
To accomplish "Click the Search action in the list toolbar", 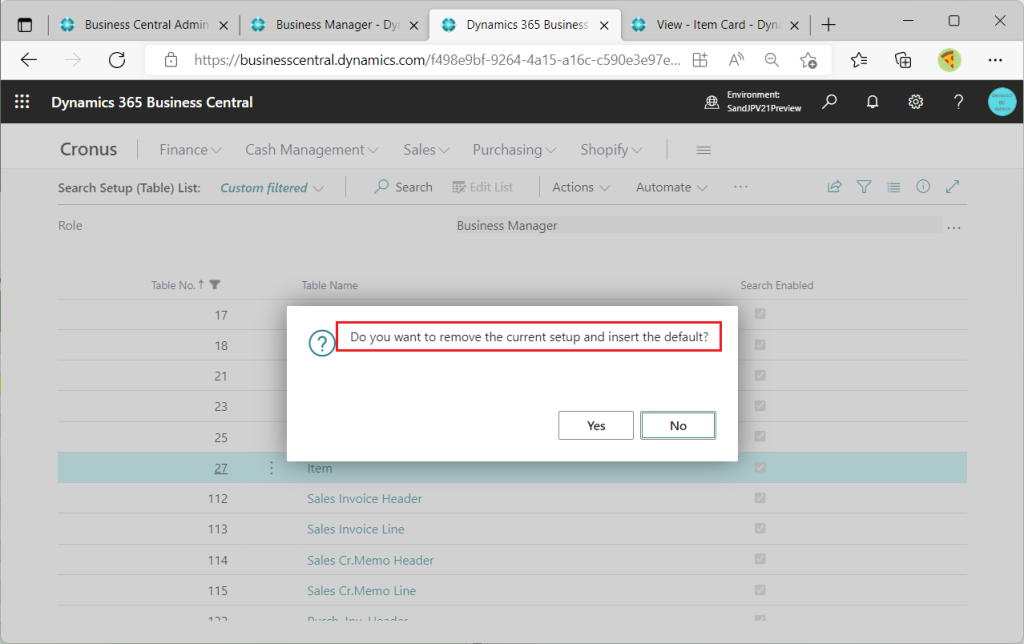I will pos(403,187).
